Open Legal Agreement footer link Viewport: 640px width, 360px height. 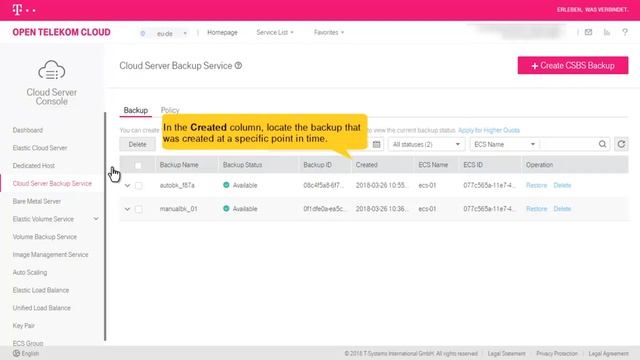click(x=609, y=353)
